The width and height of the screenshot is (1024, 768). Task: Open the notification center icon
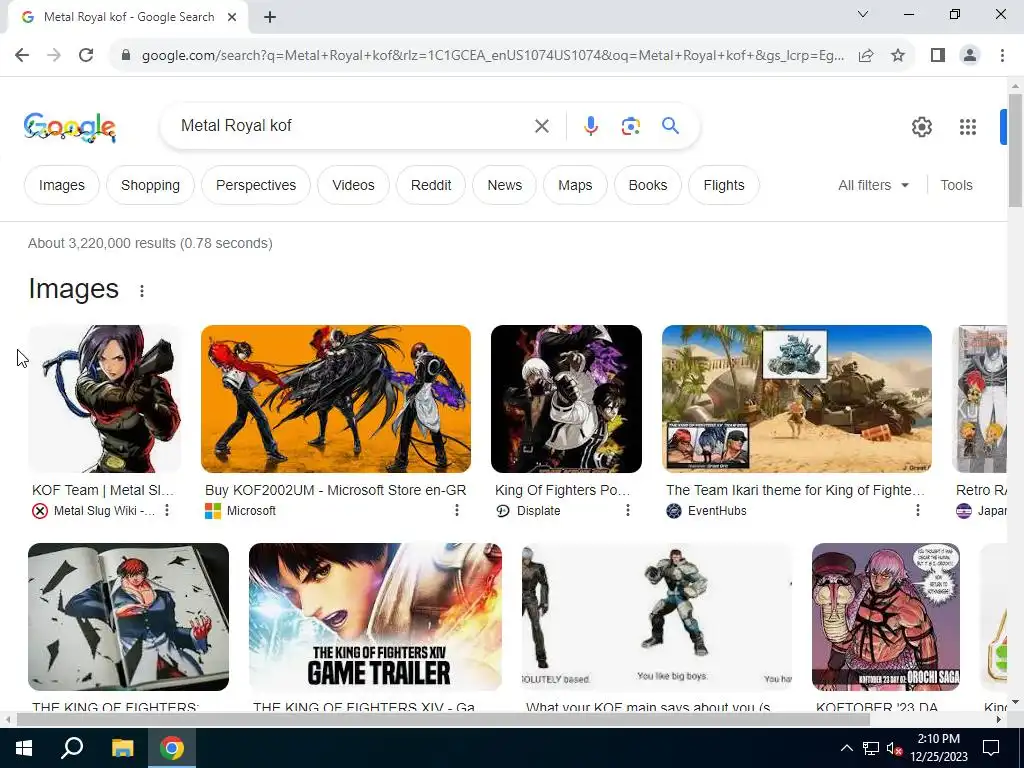(991, 748)
